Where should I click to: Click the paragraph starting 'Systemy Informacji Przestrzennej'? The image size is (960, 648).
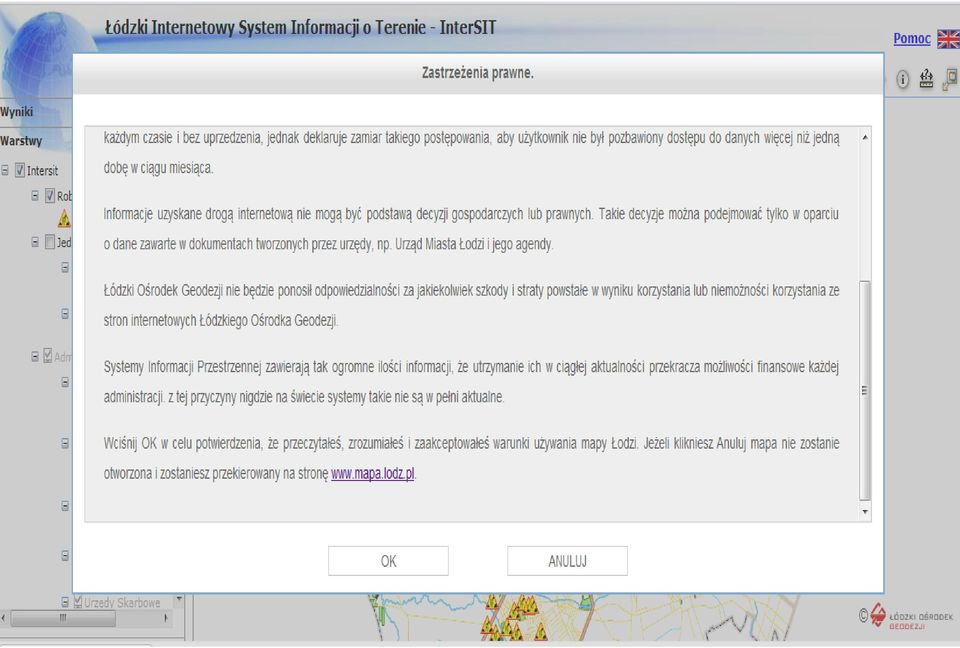coord(471,382)
